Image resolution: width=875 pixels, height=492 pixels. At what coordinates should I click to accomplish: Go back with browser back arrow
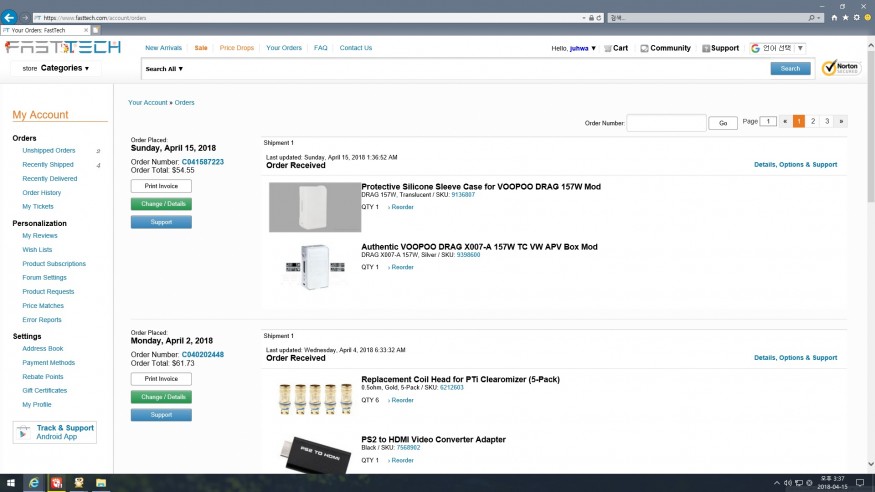coord(10,17)
